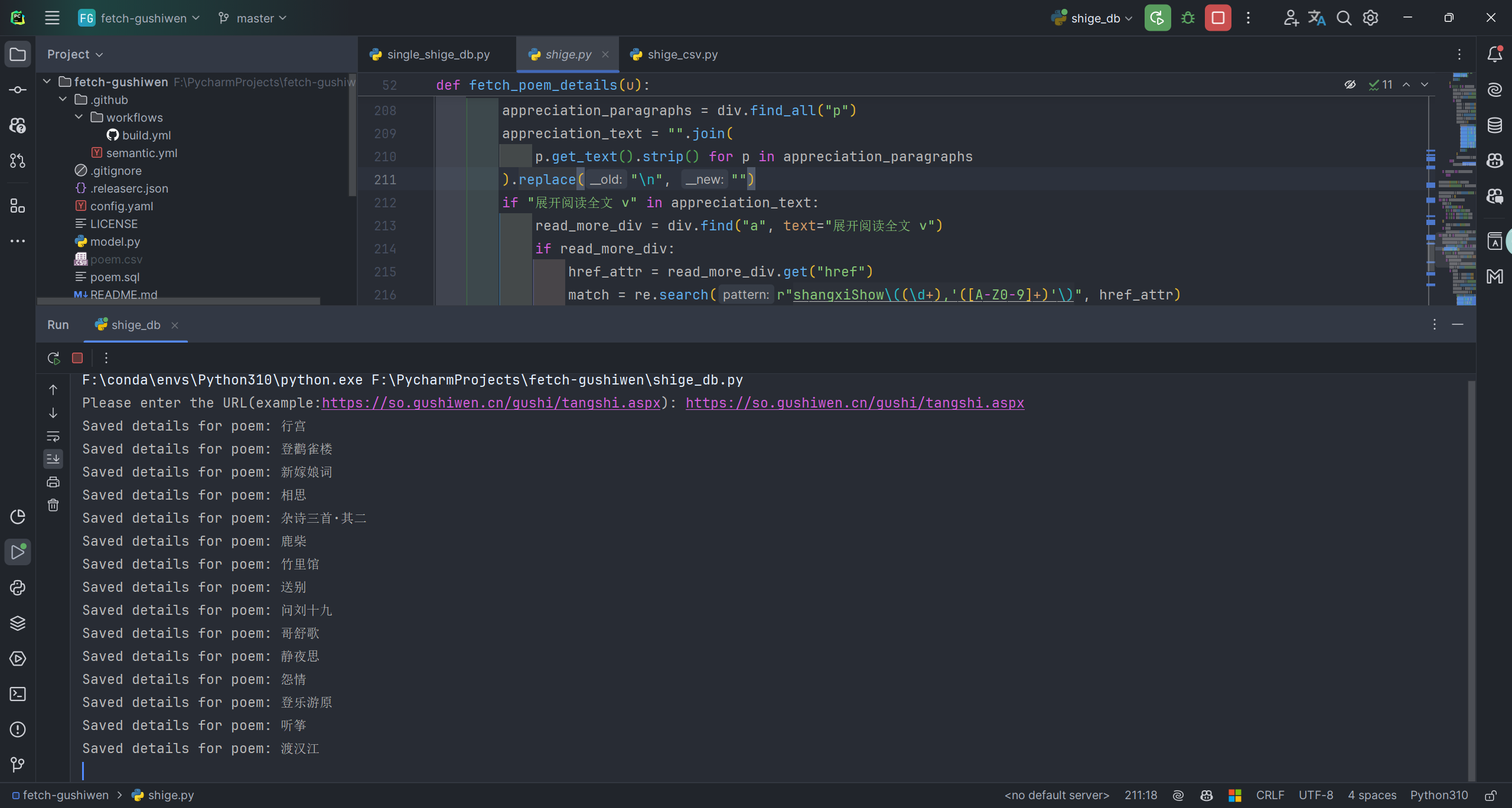This screenshot has width=1512, height=808.
Task: Open the Problems tool window
Action: tap(18, 729)
